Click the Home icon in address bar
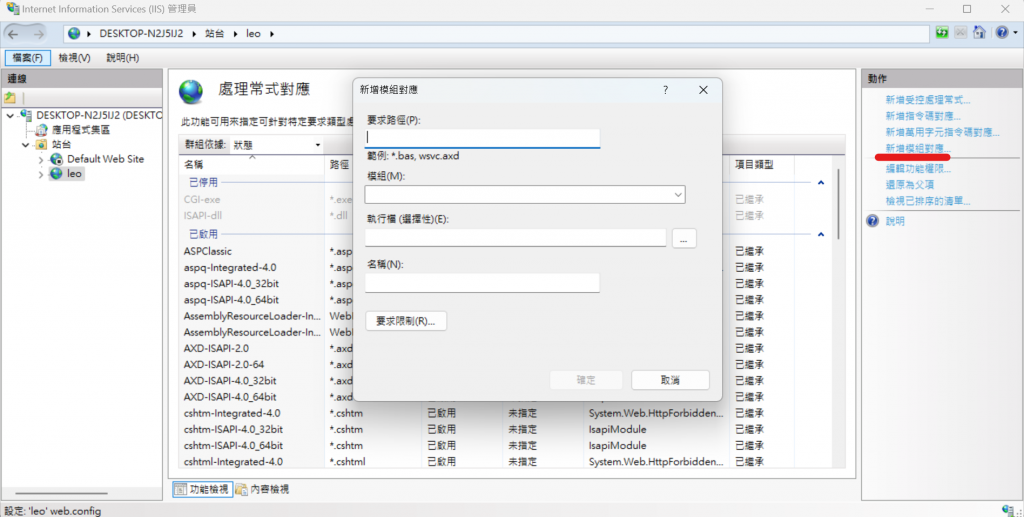Image resolution: width=1024 pixels, height=517 pixels. point(979,33)
